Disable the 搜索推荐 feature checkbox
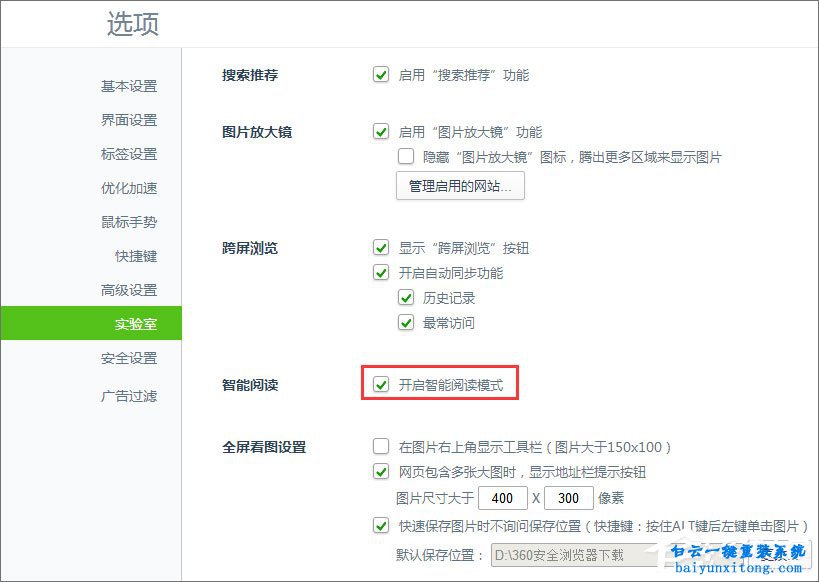 pos(381,75)
